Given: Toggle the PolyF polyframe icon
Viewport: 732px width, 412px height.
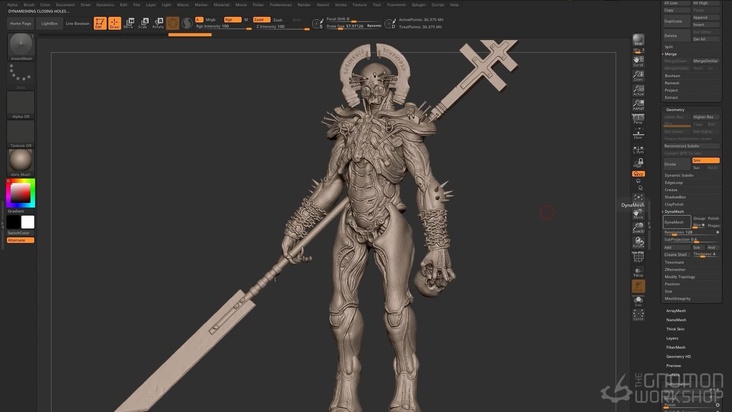Looking at the screenshot, I should [x=638, y=257].
